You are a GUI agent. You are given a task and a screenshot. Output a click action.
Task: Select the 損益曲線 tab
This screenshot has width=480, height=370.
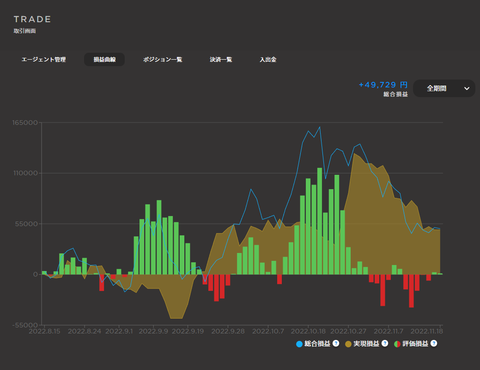(x=104, y=60)
